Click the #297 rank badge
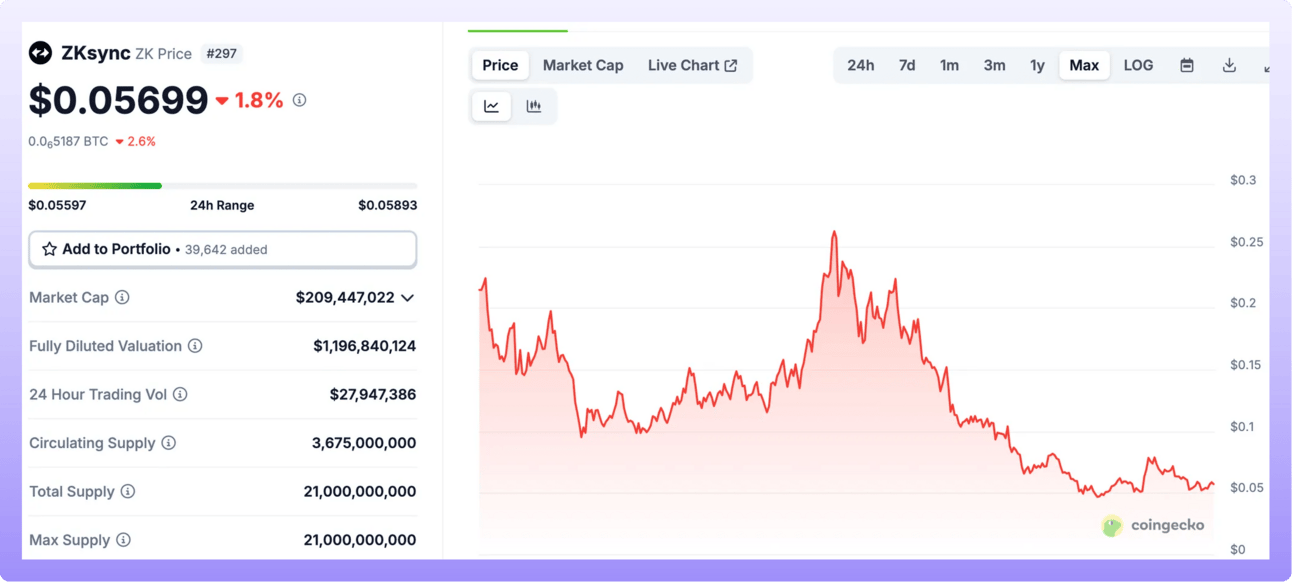Screen dimensions: 1292x582 (x=221, y=54)
